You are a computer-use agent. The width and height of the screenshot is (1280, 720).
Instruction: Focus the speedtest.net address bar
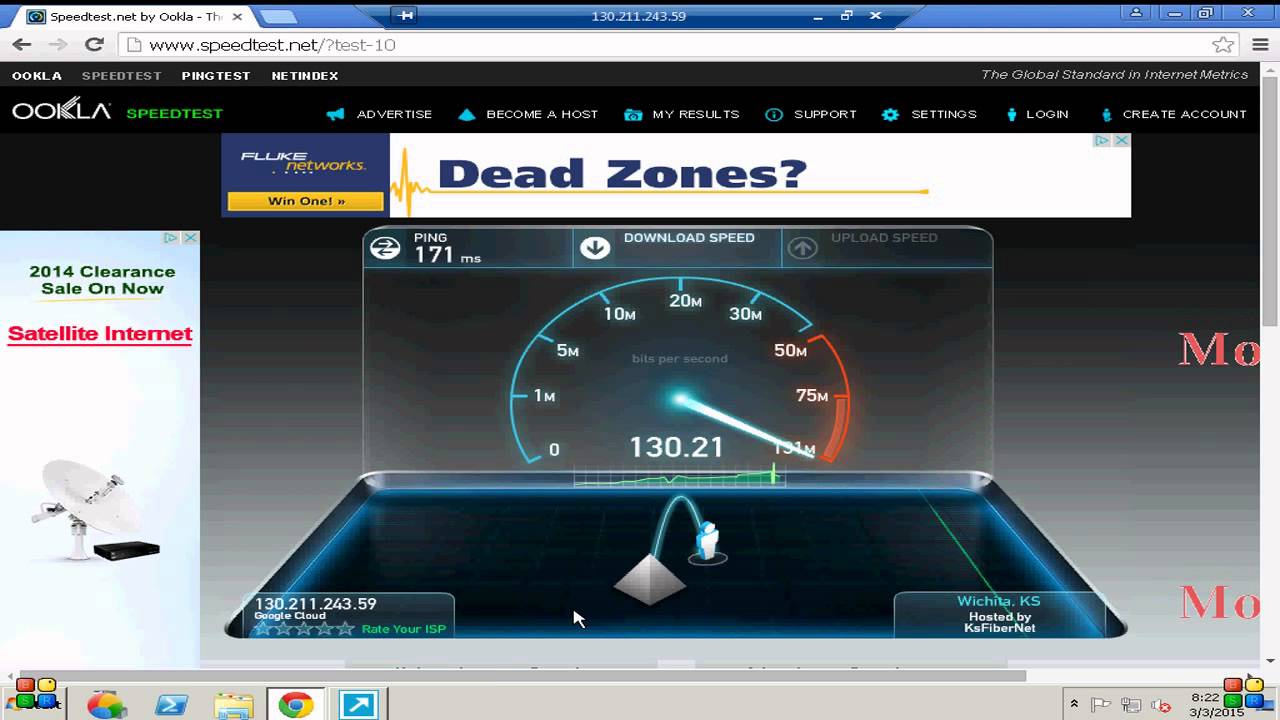pyautogui.click(x=678, y=45)
